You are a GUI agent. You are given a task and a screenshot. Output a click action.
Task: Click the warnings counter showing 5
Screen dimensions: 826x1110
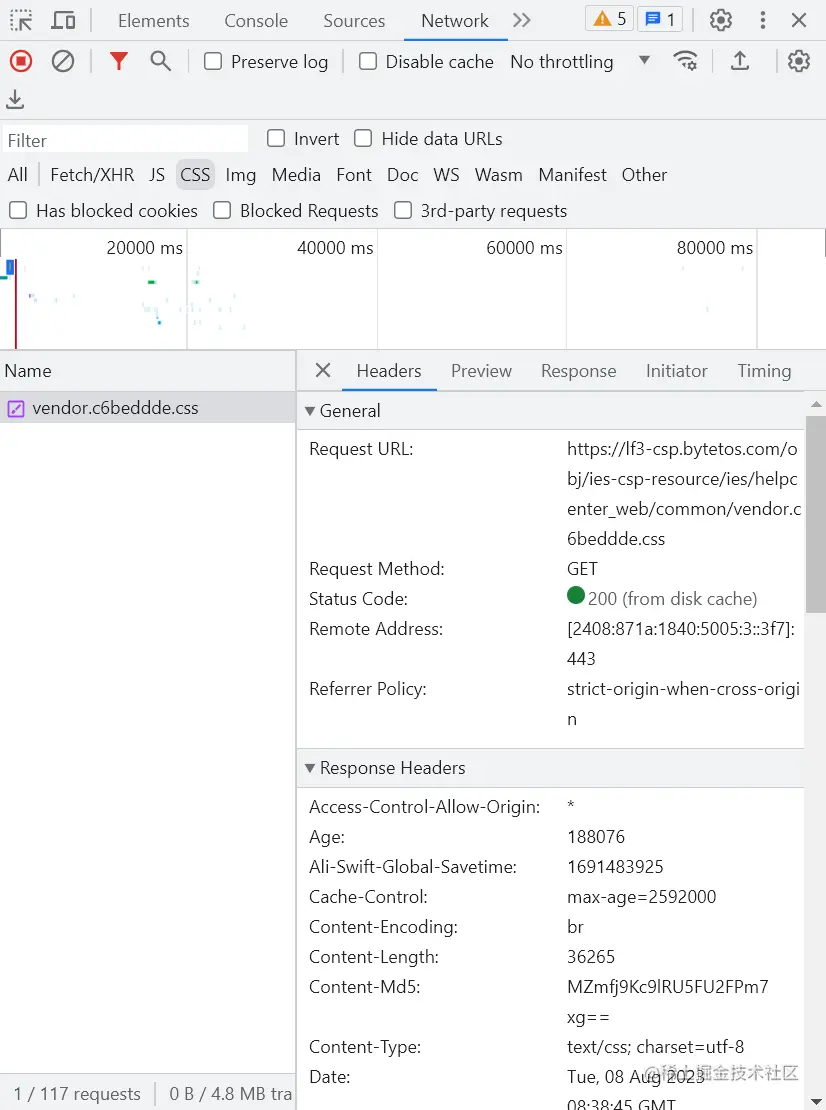click(x=609, y=19)
